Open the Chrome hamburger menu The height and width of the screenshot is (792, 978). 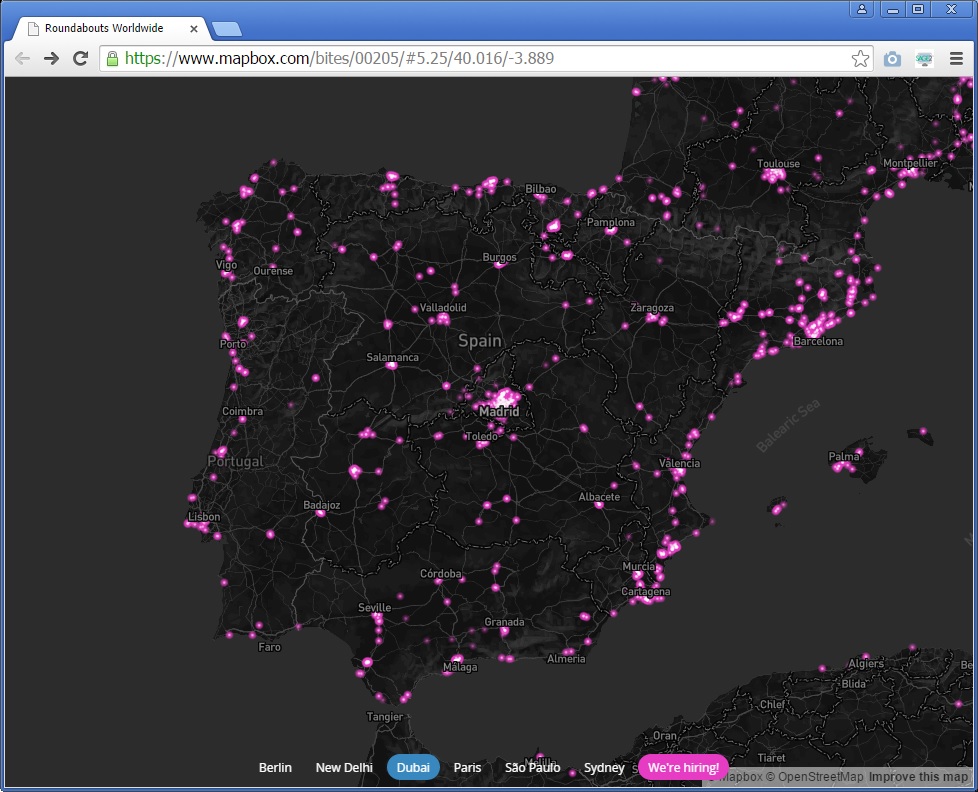tap(956, 59)
